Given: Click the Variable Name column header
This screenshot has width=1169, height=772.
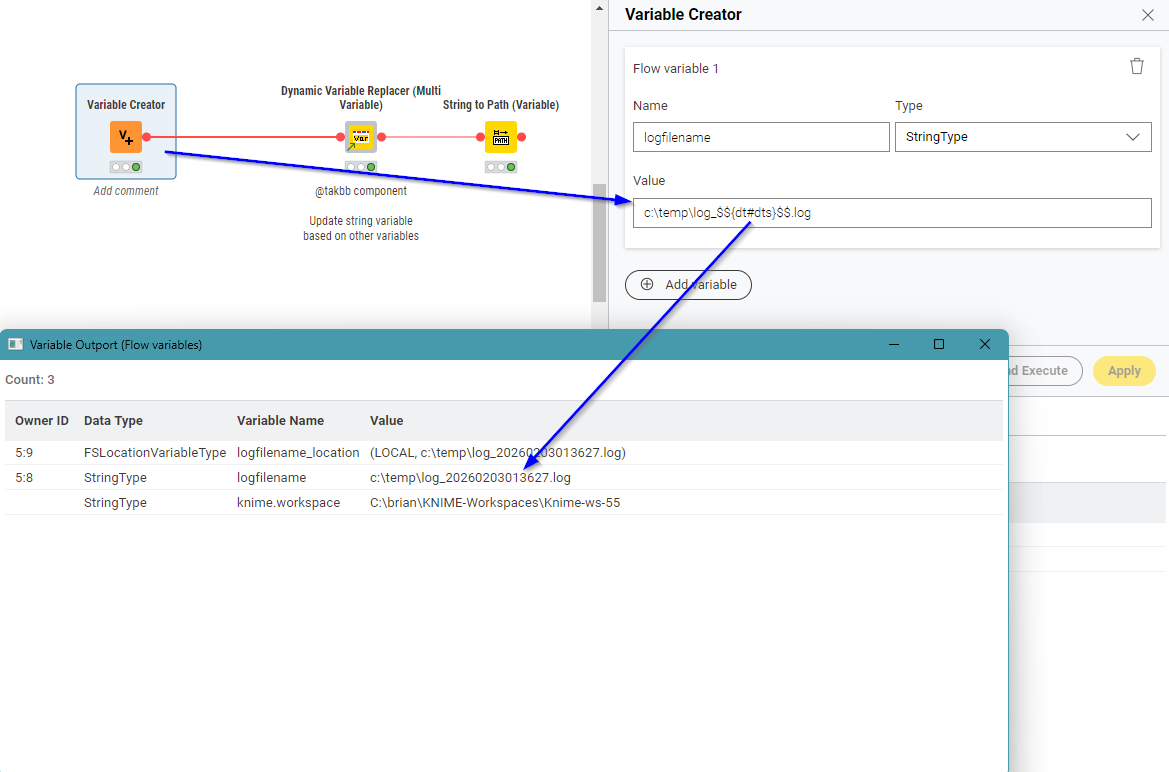Looking at the screenshot, I should tap(280, 421).
